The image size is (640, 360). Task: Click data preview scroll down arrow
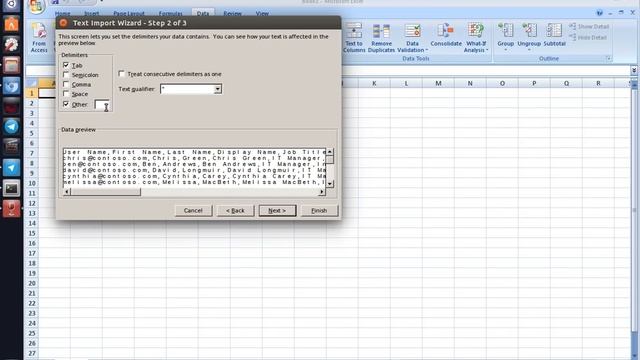click(x=330, y=184)
